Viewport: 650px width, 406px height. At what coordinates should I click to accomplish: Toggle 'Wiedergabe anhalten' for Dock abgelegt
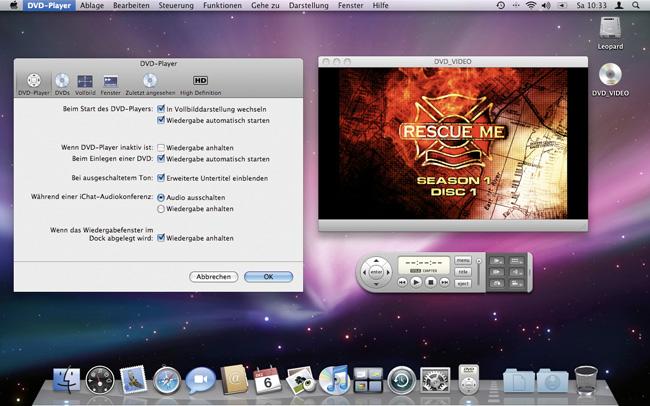(161, 238)
